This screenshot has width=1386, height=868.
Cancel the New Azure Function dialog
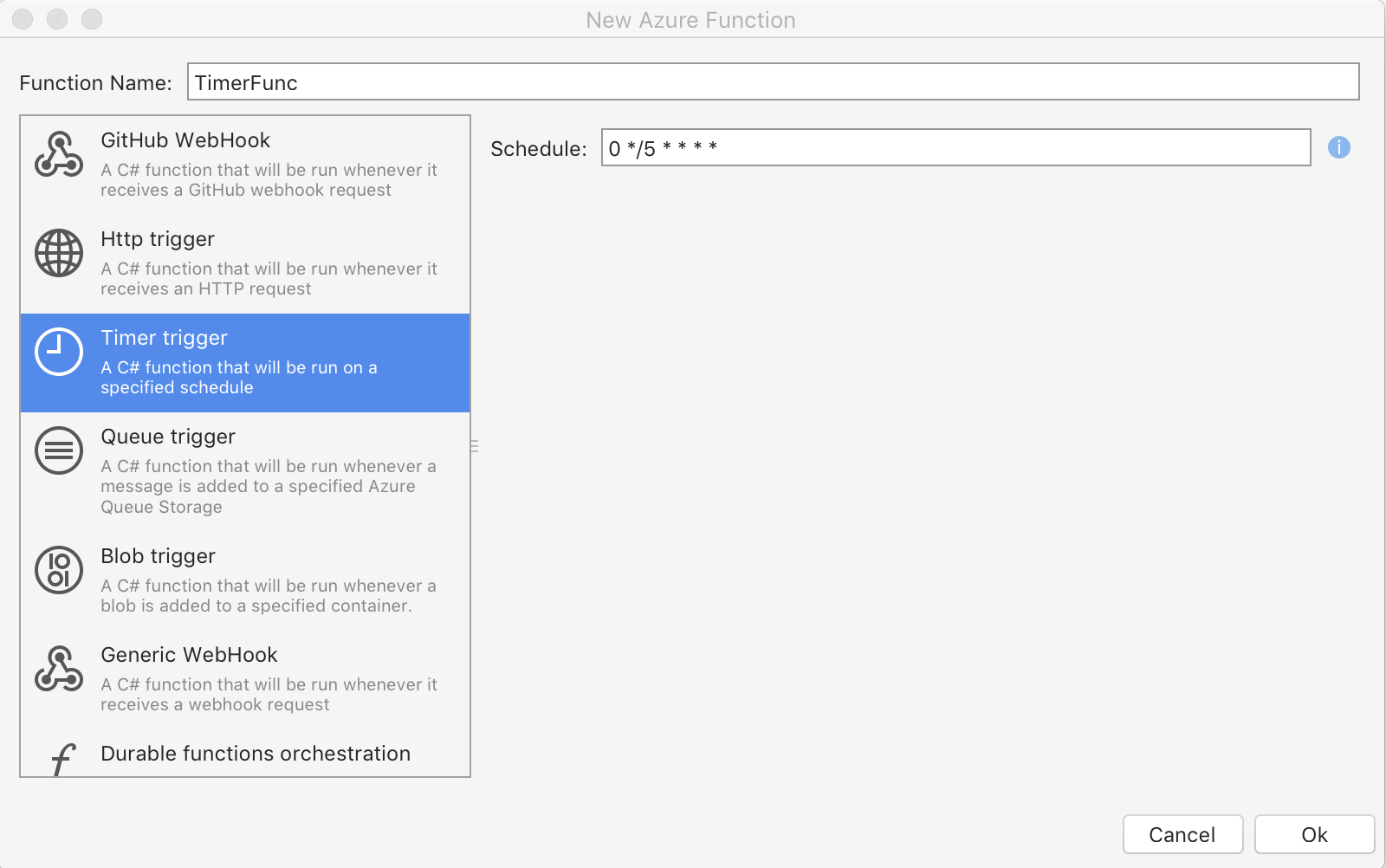(1183, 834)
